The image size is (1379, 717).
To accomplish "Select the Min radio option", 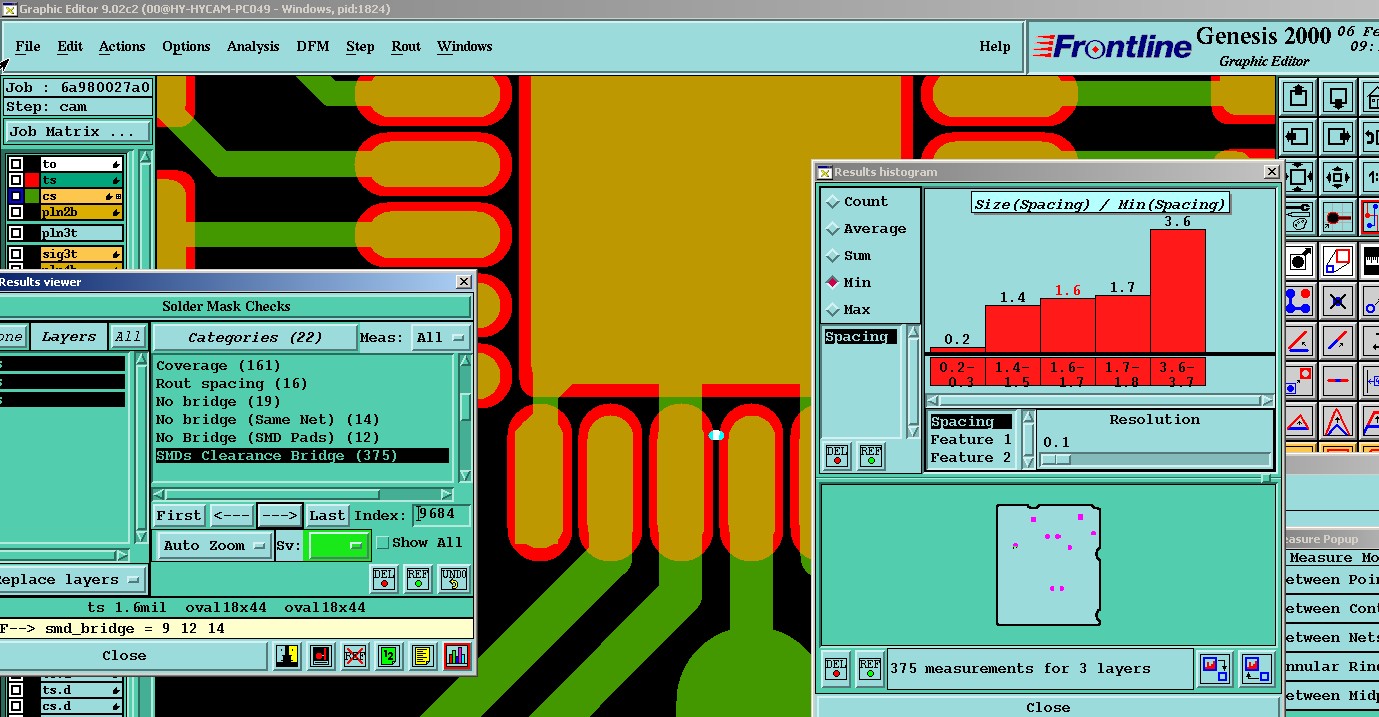I will click(832, 283).
